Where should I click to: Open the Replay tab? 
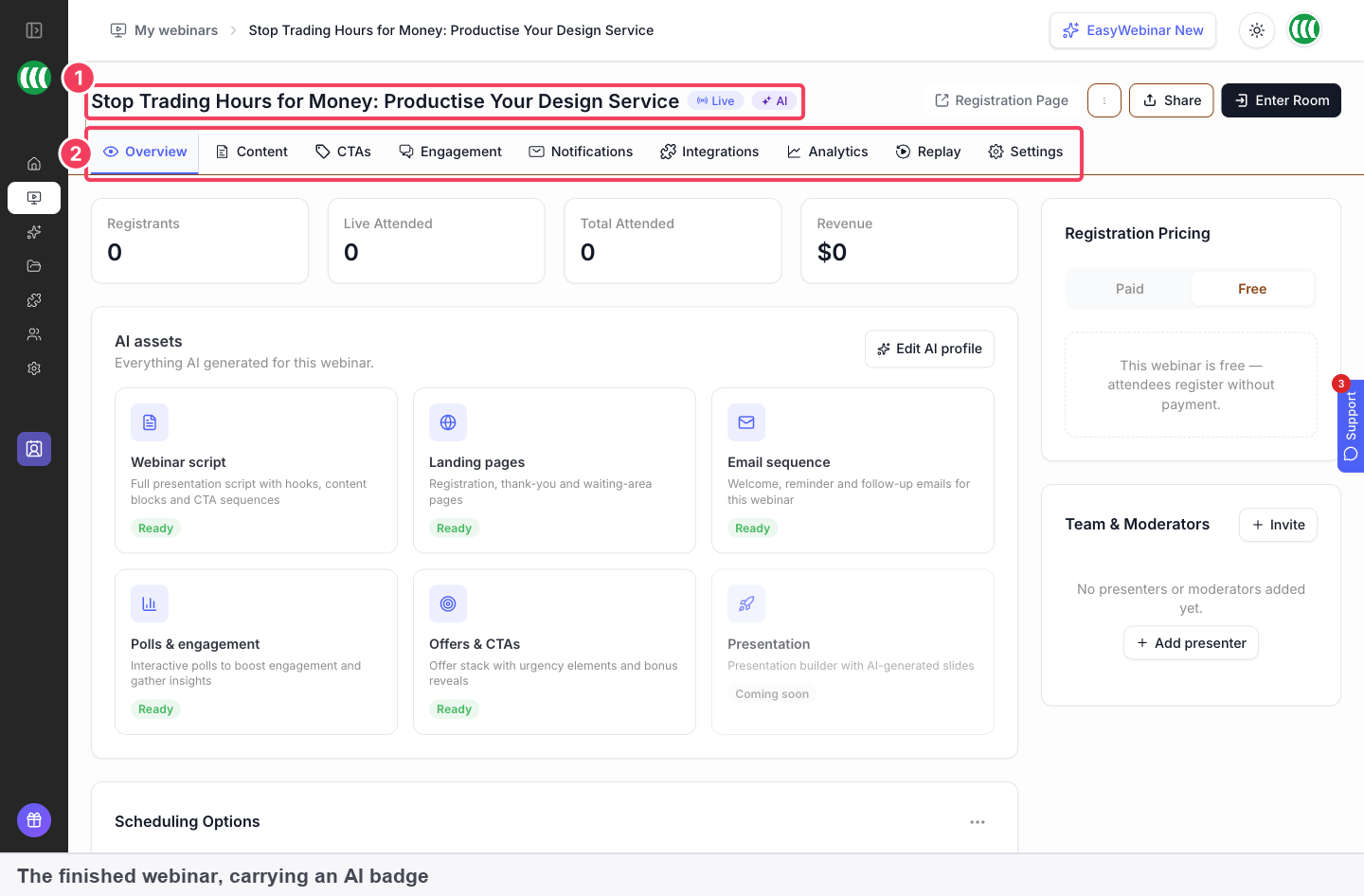click(928, 152)
